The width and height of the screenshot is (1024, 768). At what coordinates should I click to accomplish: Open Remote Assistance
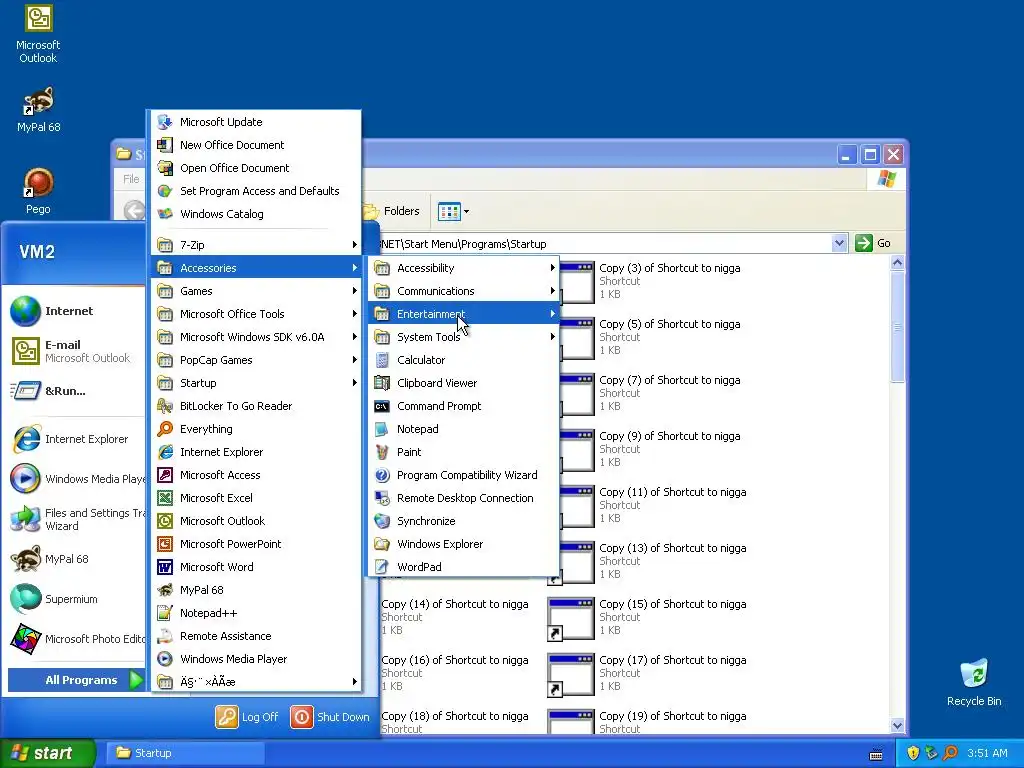pos(256,635)
